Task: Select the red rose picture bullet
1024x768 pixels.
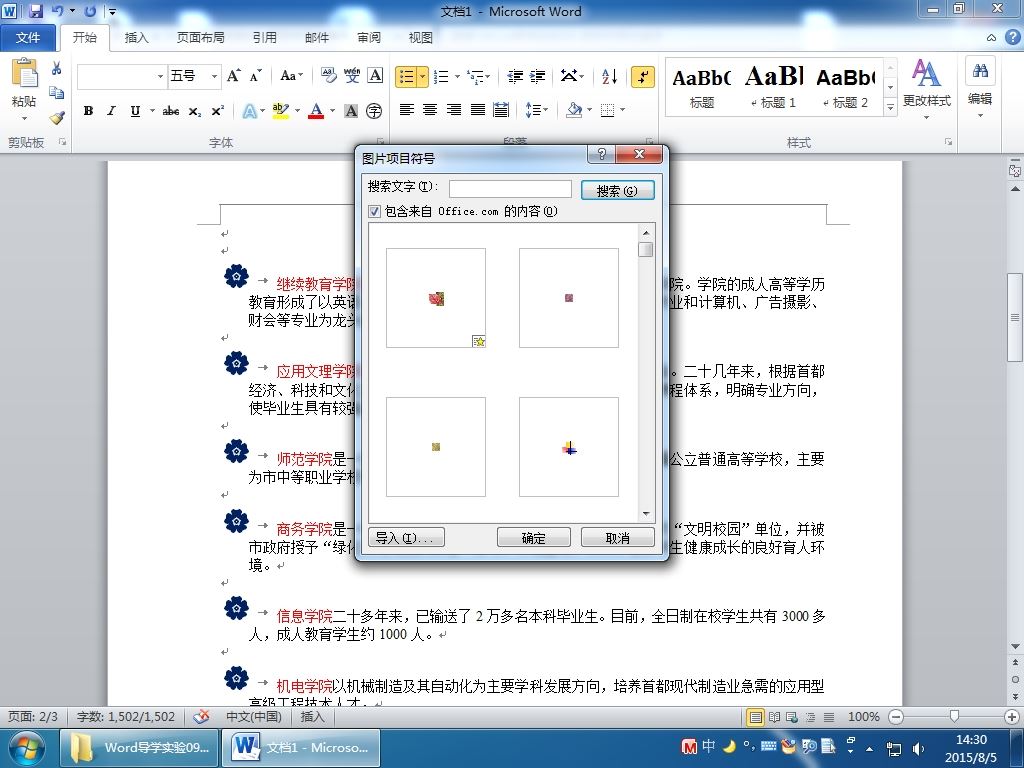Action: click(x=436, y=298)
